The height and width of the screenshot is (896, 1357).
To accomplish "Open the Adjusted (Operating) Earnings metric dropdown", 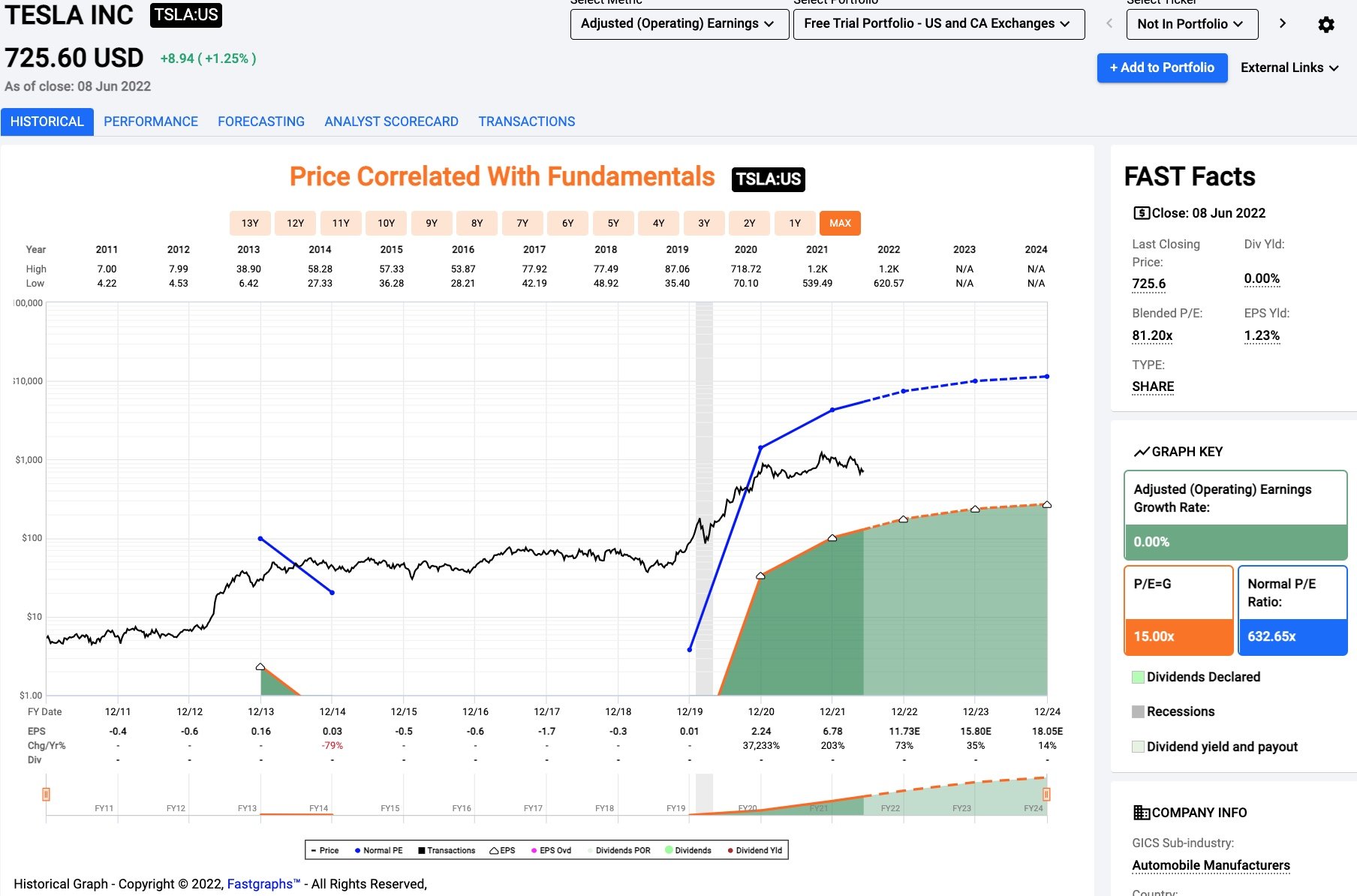I will coord(678,24).
